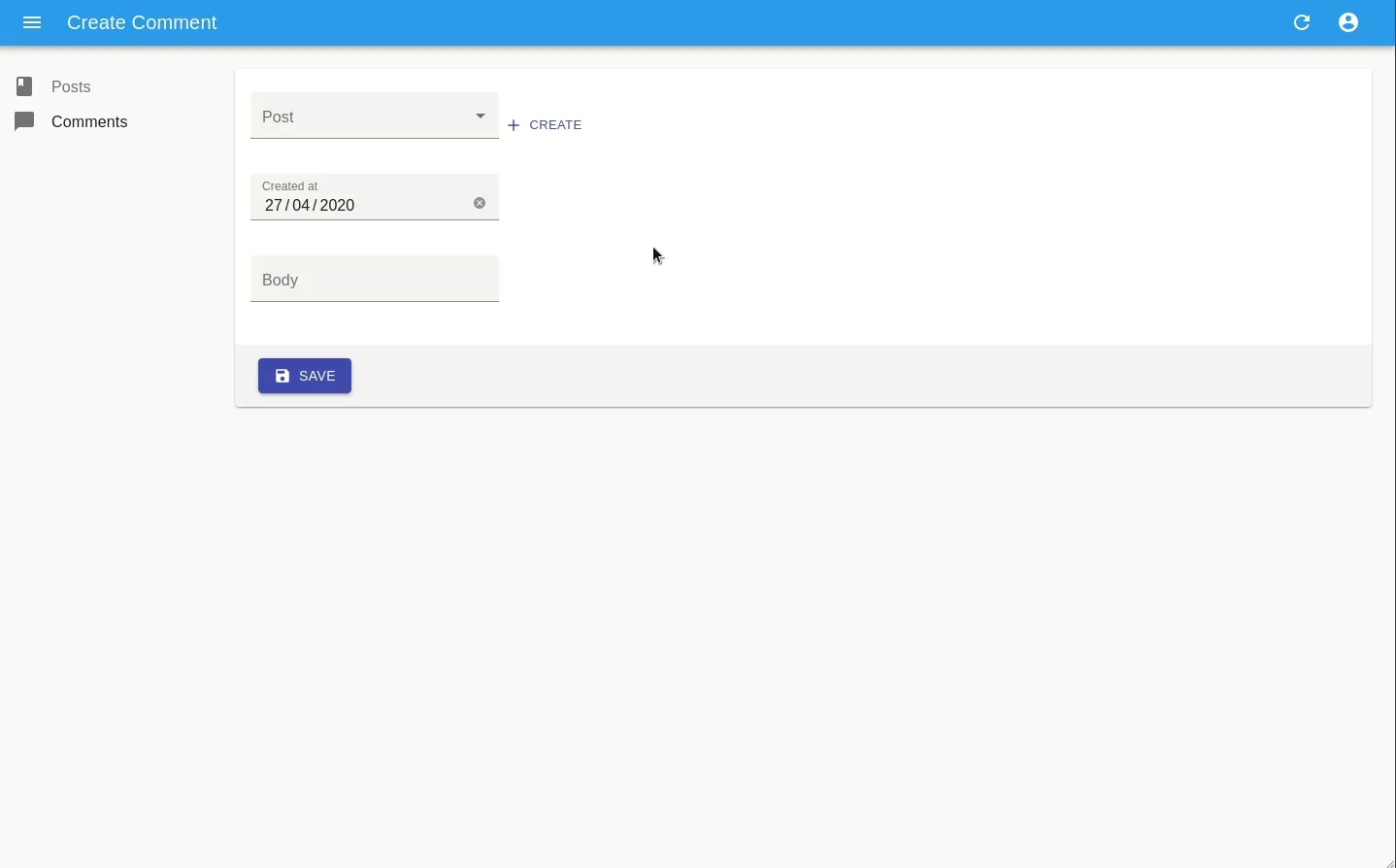Expand the Post dropdown arrow
Image resolution: width=1396 pixels, height=868 pixels.
tap(482, 117)
